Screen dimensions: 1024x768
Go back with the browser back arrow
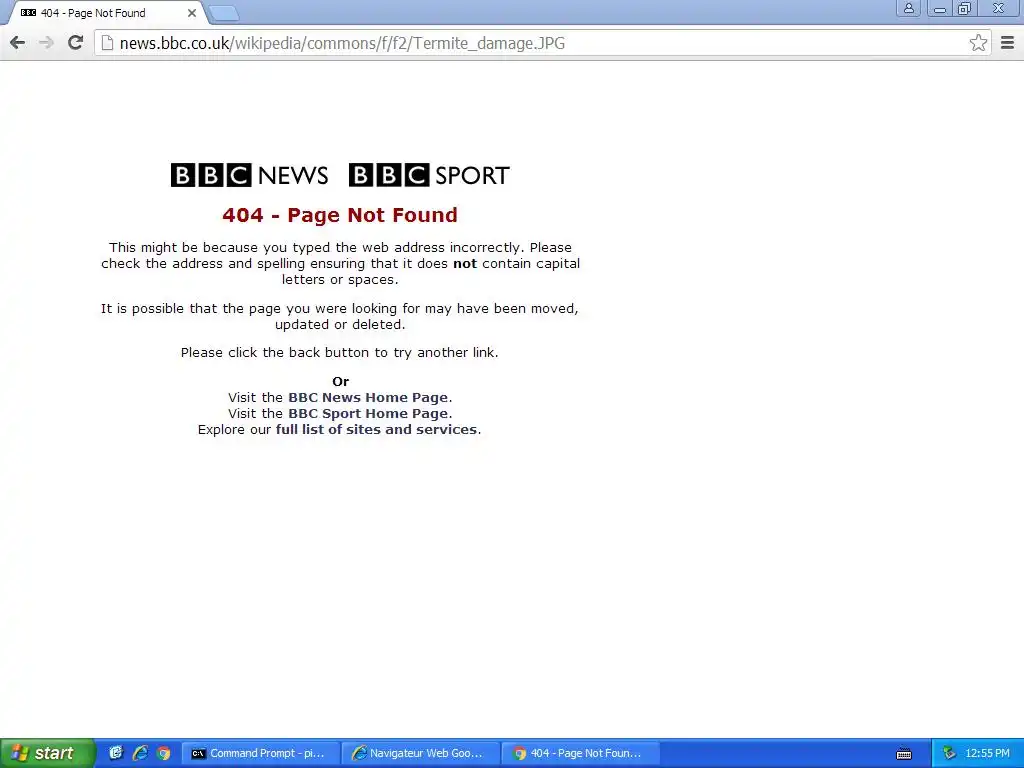point(18,43)
